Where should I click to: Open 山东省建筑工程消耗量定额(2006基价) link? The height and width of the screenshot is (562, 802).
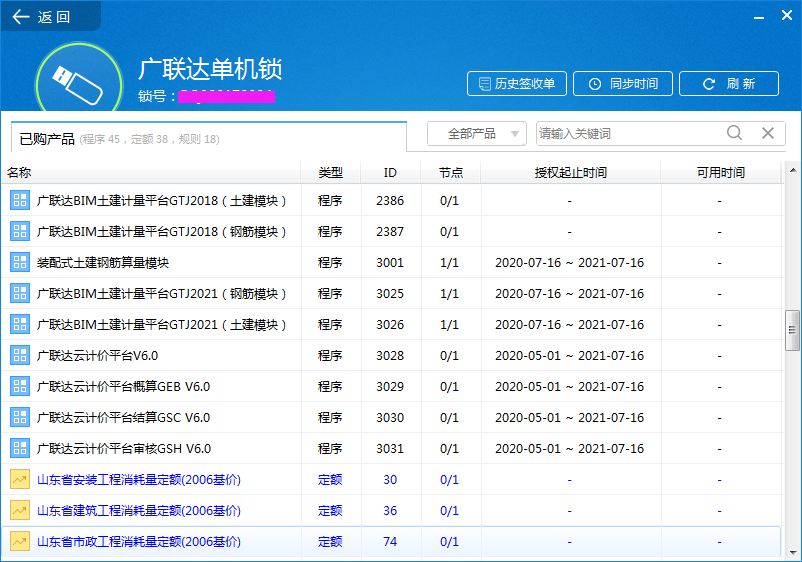(139, 510)
